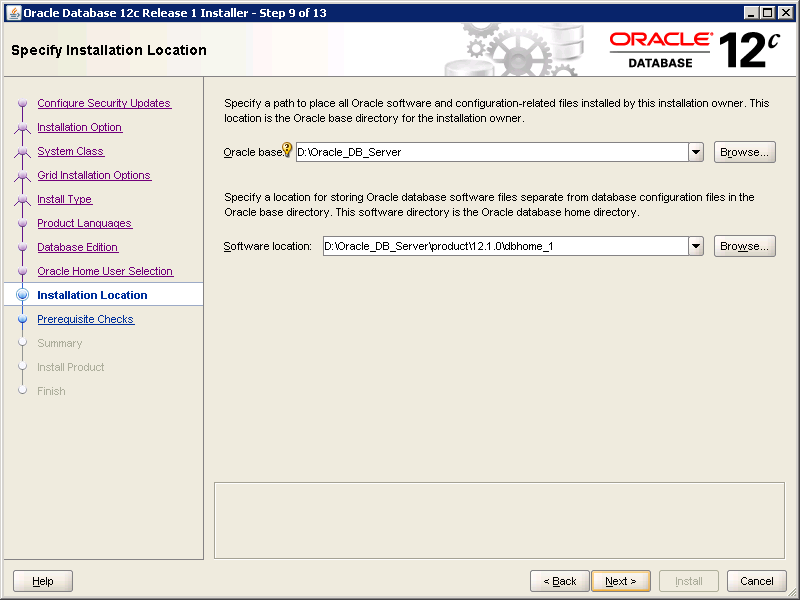Open the installer Help
The width and height of the screenshot is (800, 600).
point(43,581)
